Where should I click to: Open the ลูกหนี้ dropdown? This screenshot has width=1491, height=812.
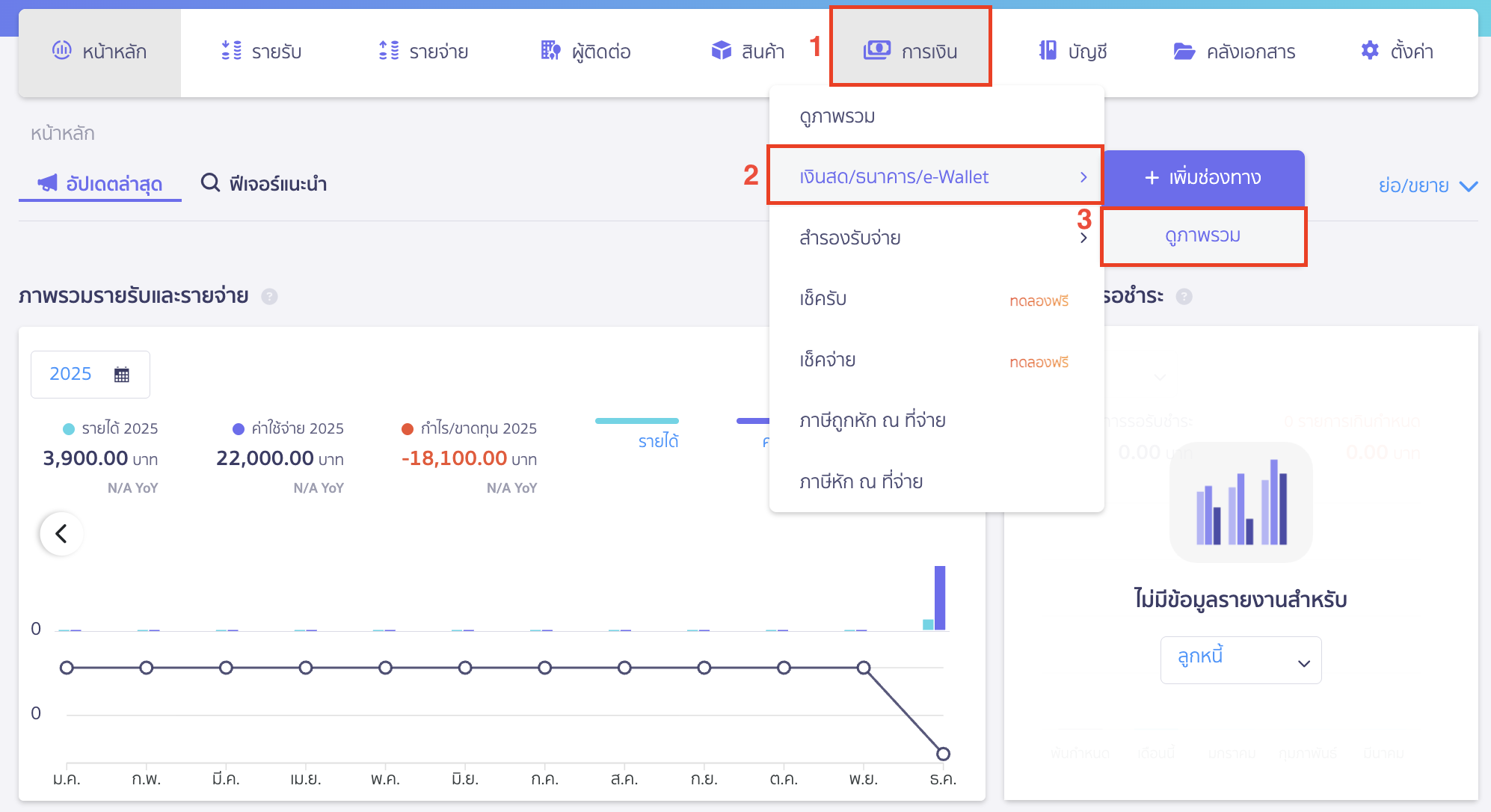(1241, 659)
